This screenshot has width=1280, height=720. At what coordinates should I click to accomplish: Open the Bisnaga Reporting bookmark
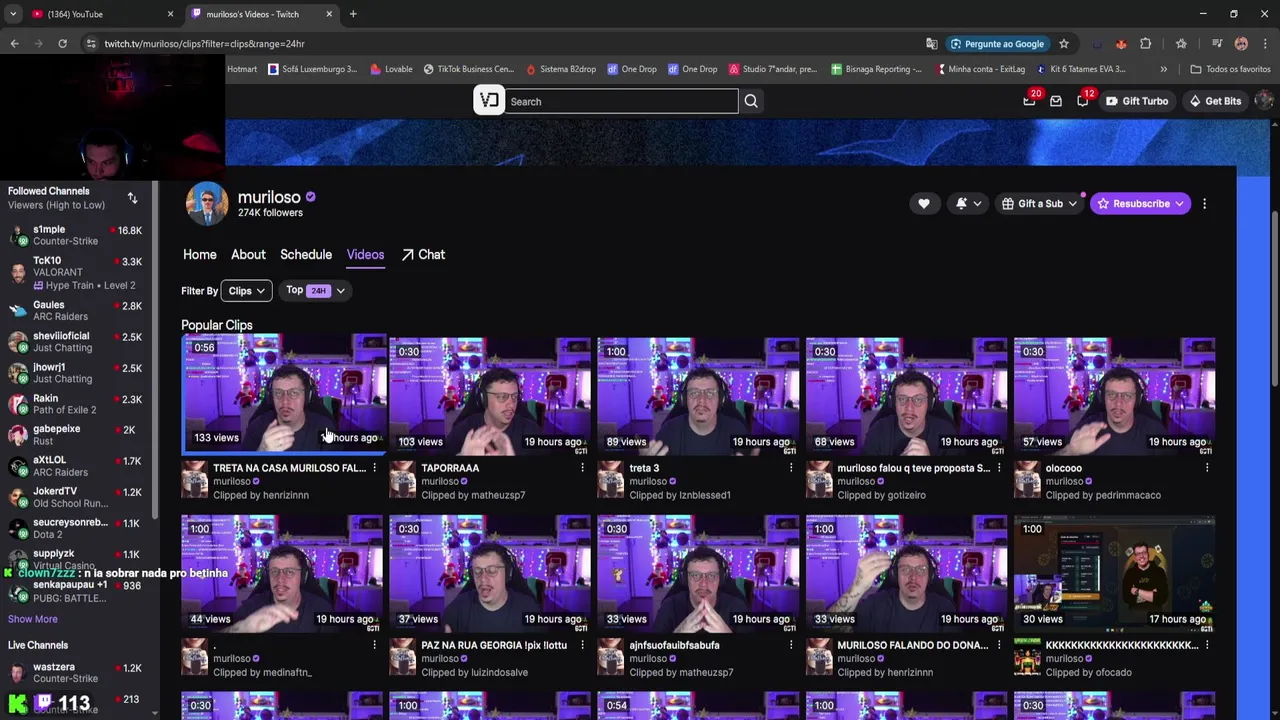pyautogui.click(x=877, y=69)
